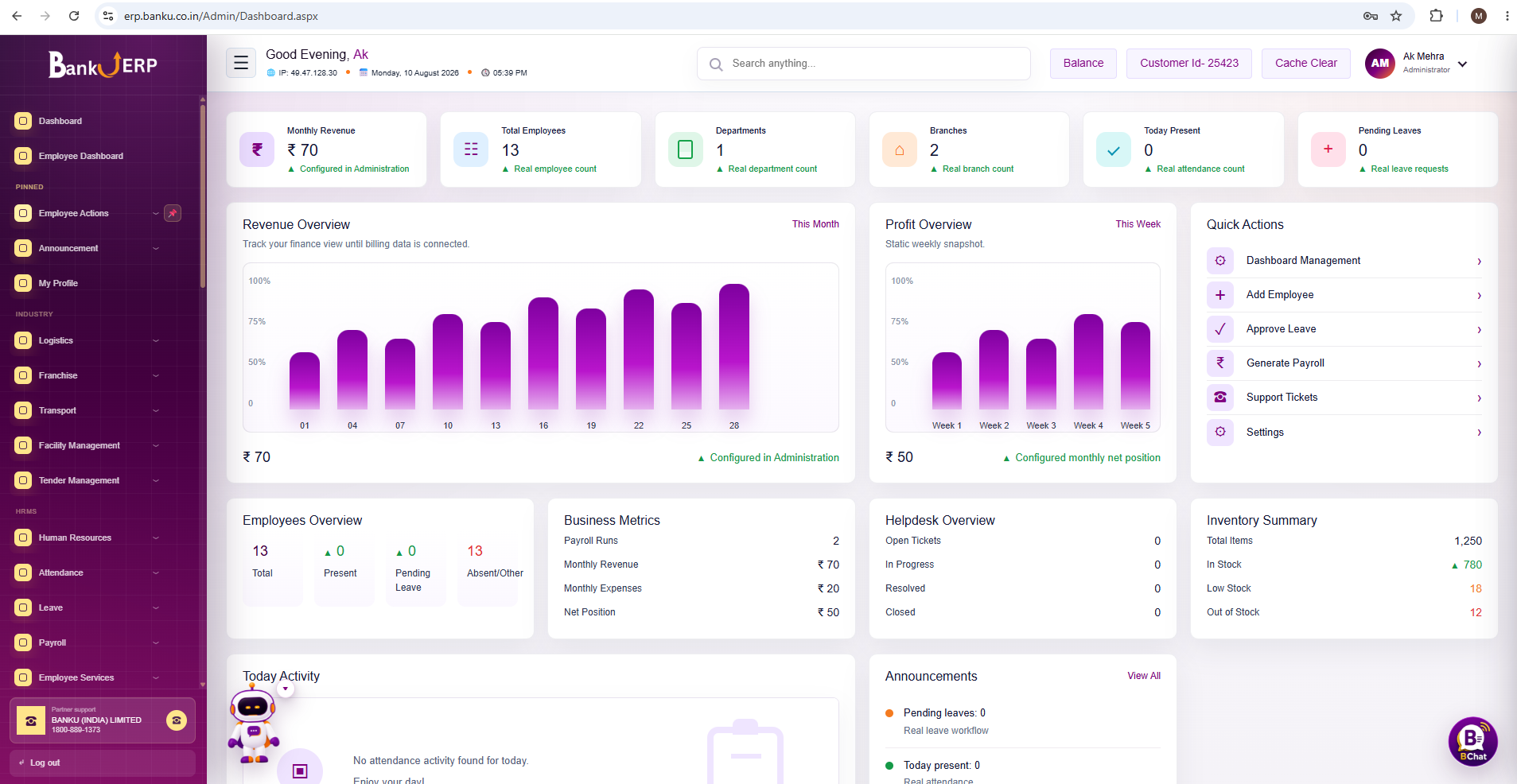1517x784 pixels.
Task: Click the Dashboard sidebar icon
Action: pos(23,121)
